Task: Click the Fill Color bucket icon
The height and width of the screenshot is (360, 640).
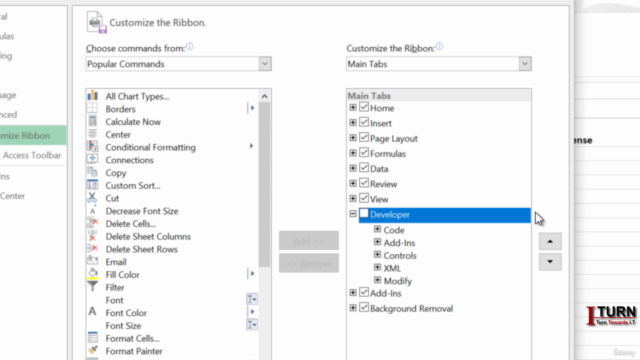Action: pyautogui.click(x=93, y=274)
